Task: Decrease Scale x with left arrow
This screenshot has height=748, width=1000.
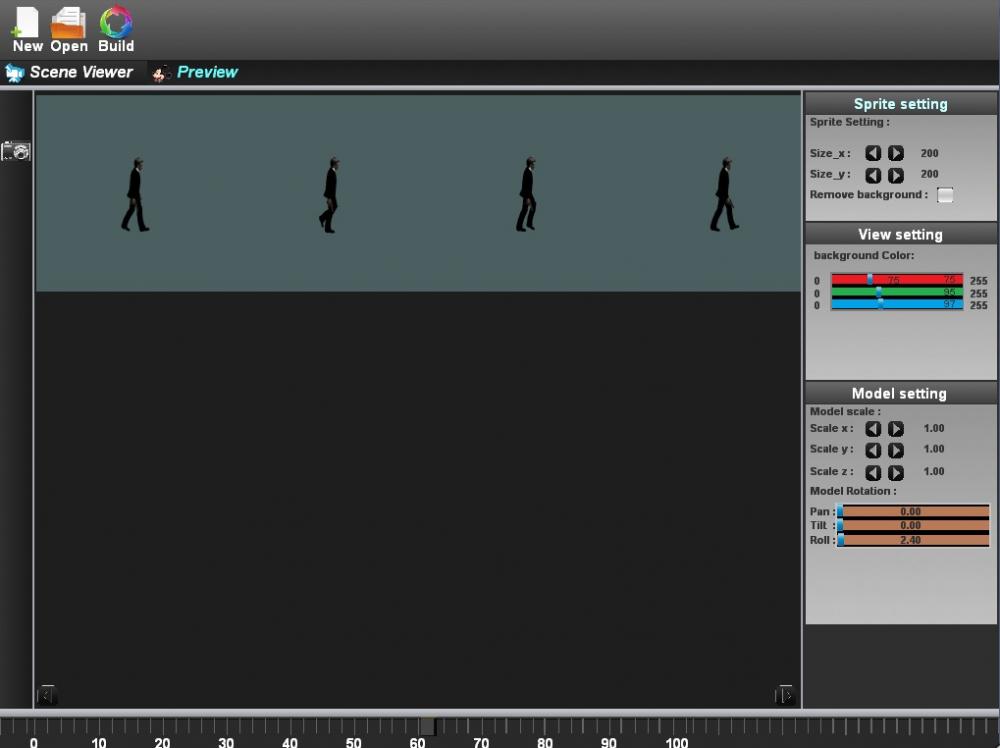Action: click(873, 429)
